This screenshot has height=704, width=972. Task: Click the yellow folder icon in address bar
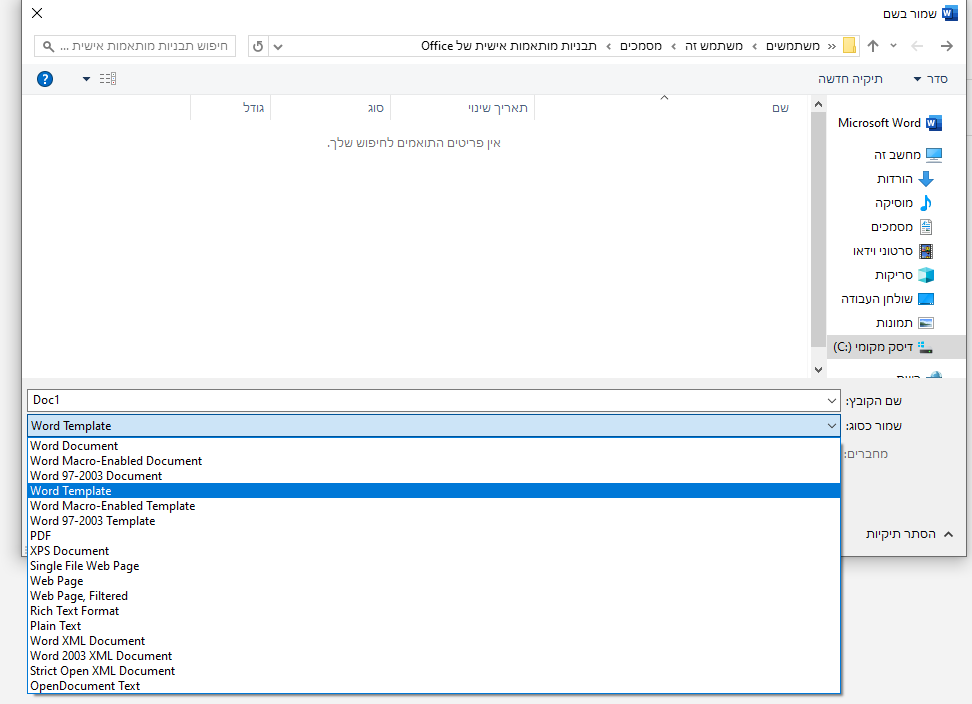click(849, 46)
